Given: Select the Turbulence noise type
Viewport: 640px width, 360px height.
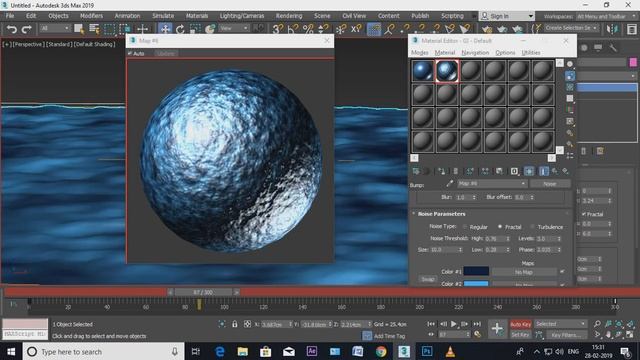Looking at the screenshot, I should (532, 227).
